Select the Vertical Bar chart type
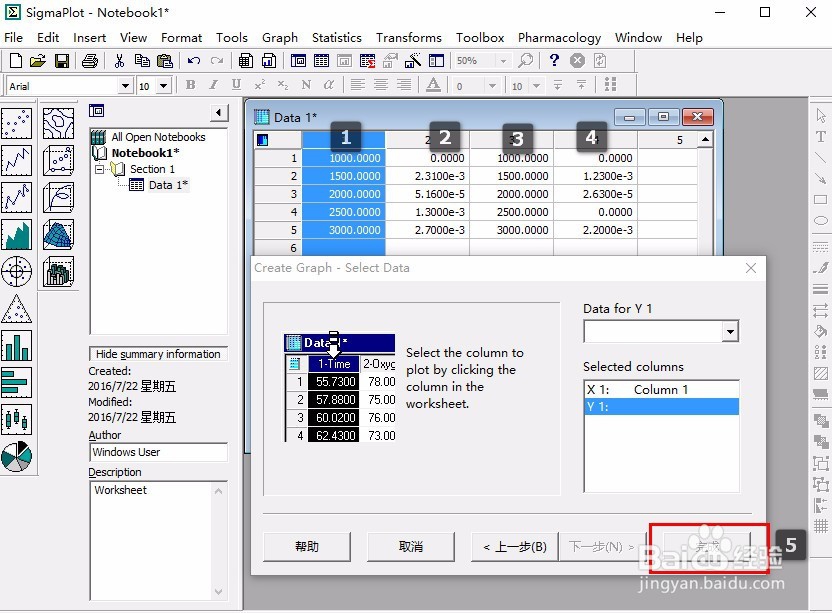The width and height of the screenshot is (832, 613). 16,346
